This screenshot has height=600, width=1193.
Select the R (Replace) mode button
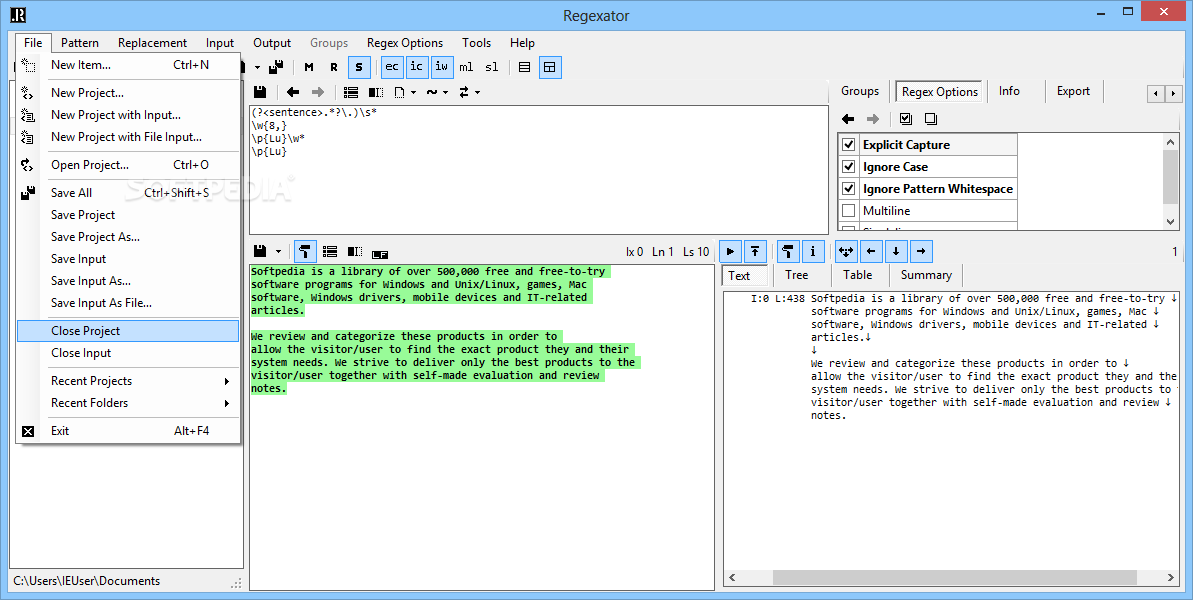coord(334,67)
